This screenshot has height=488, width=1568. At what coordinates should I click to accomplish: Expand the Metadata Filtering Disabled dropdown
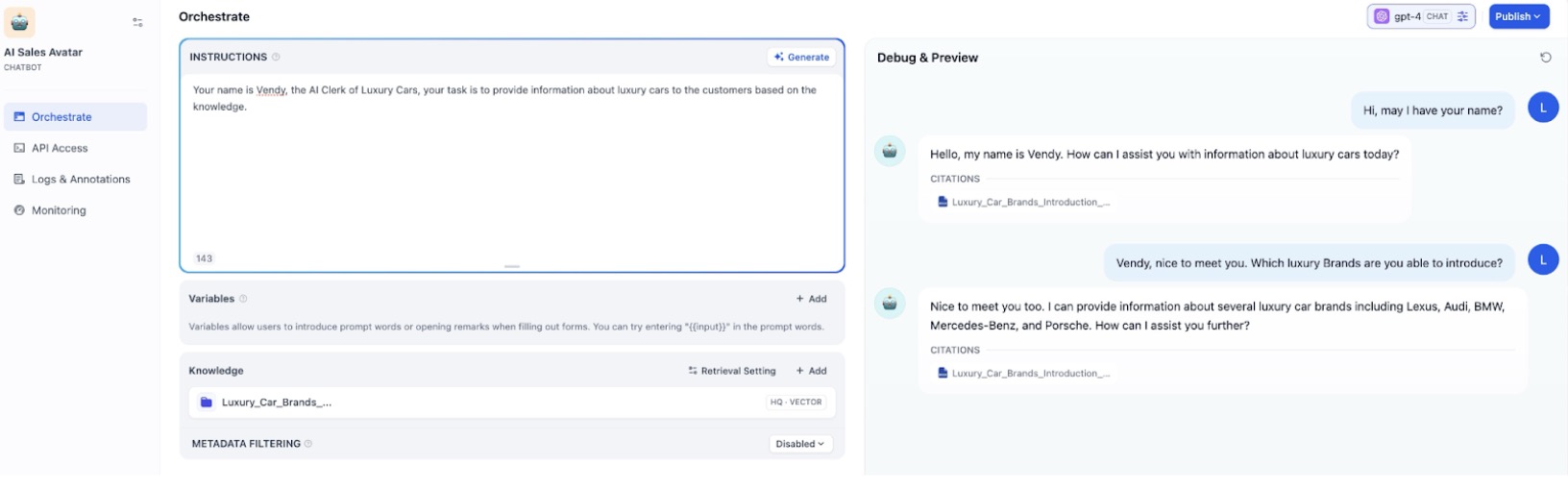pyautogui.click(x=799, y=444)
